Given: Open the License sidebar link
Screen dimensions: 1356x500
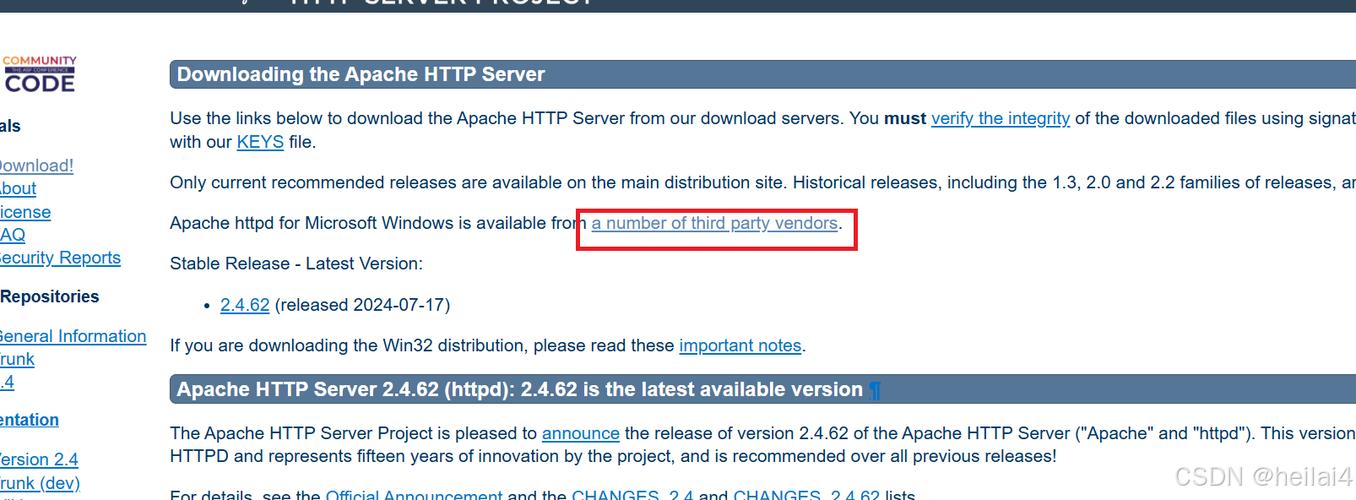Looking at the screenshot, I should pyautogui.click(x=25, y=212).
